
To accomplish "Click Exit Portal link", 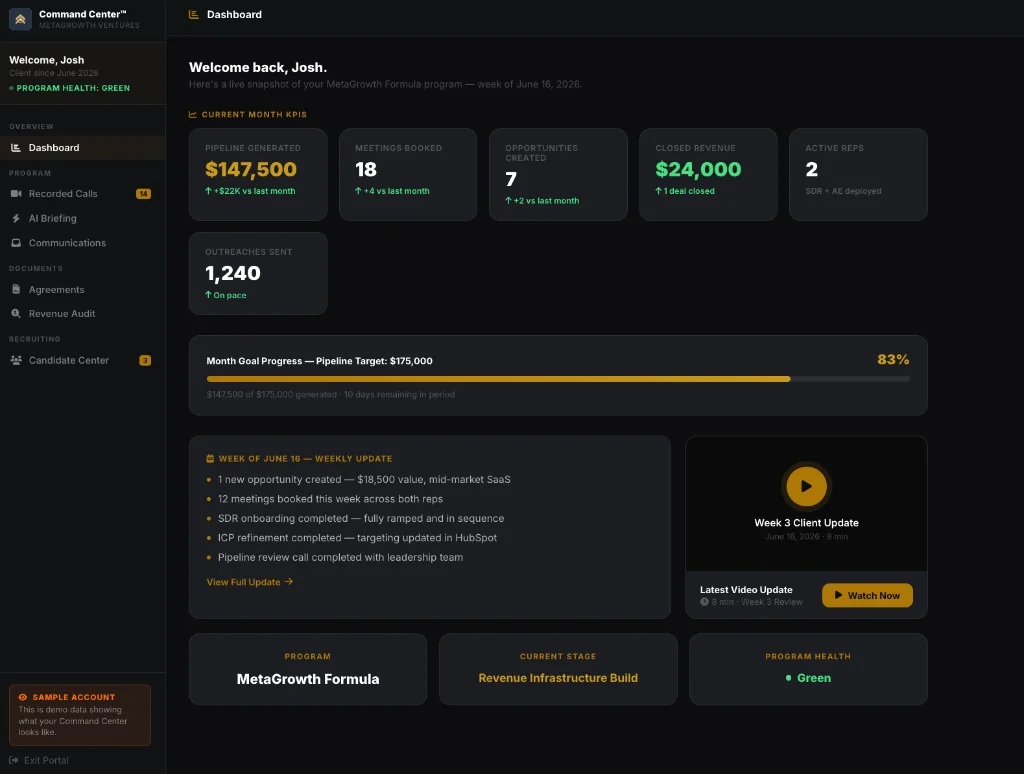I will tap(39, 760).
